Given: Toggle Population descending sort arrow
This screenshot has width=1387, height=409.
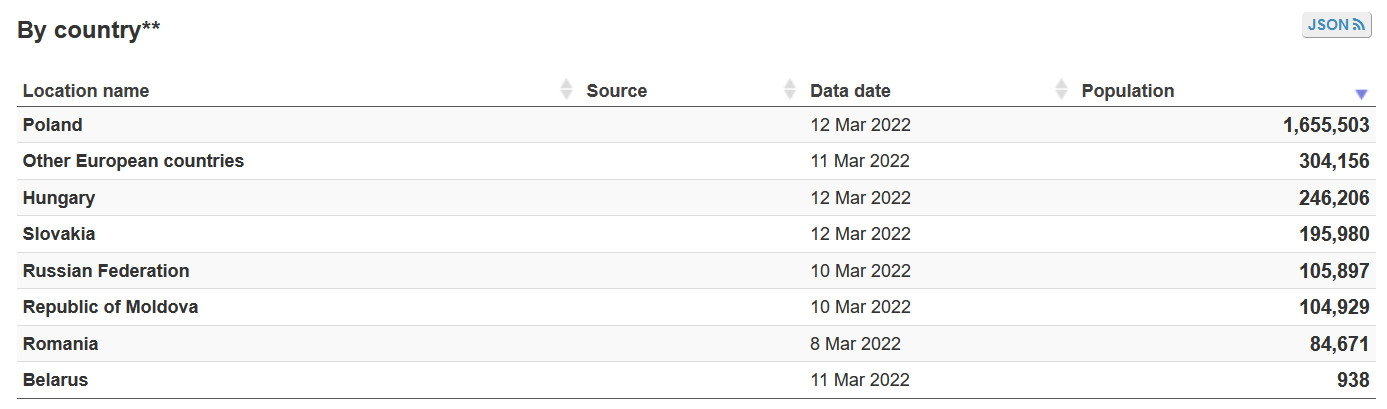Looking at the screenshot, I should pos(1361,93).
